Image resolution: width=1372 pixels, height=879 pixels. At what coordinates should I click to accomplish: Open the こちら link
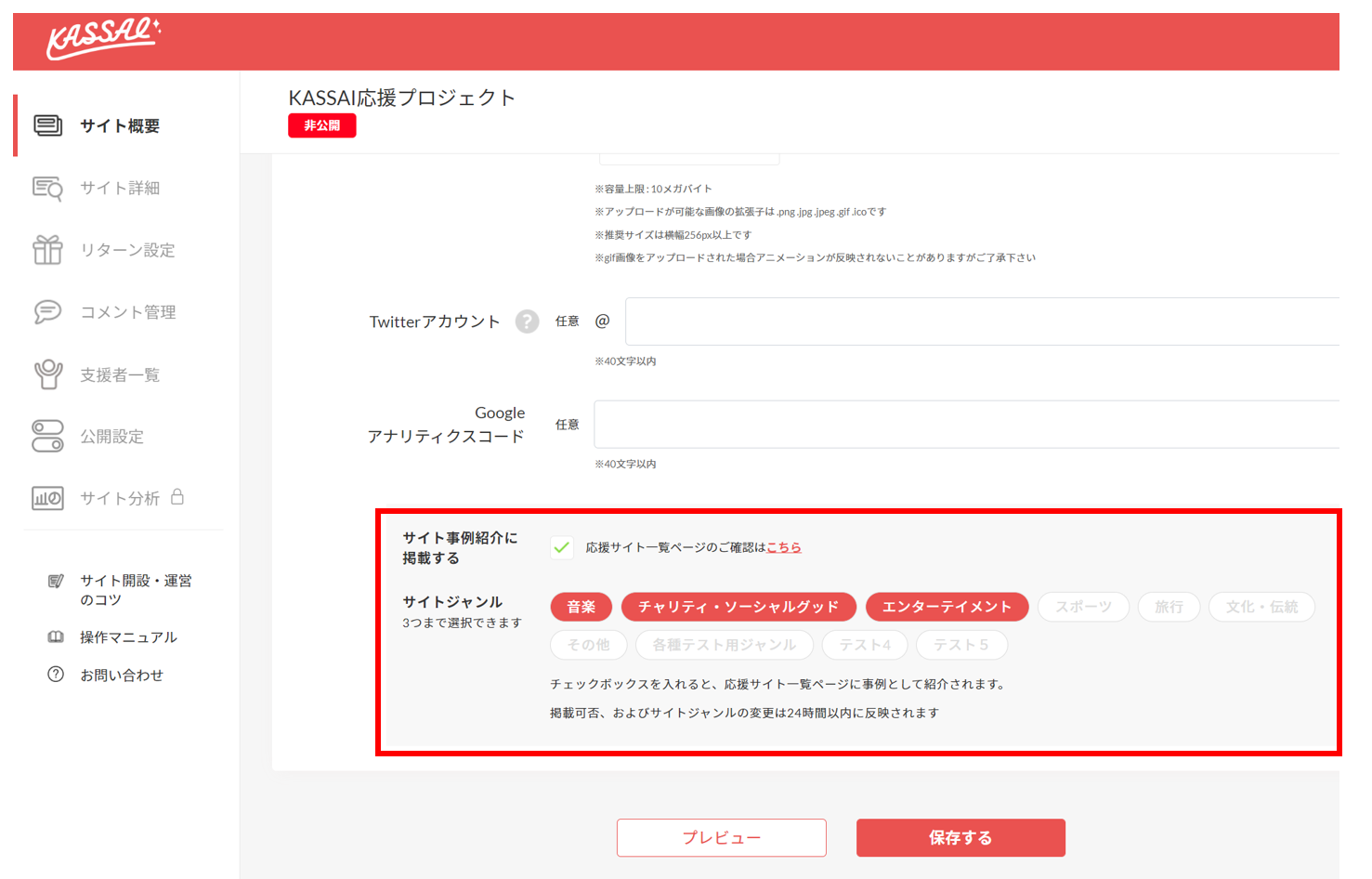[783, 547]
